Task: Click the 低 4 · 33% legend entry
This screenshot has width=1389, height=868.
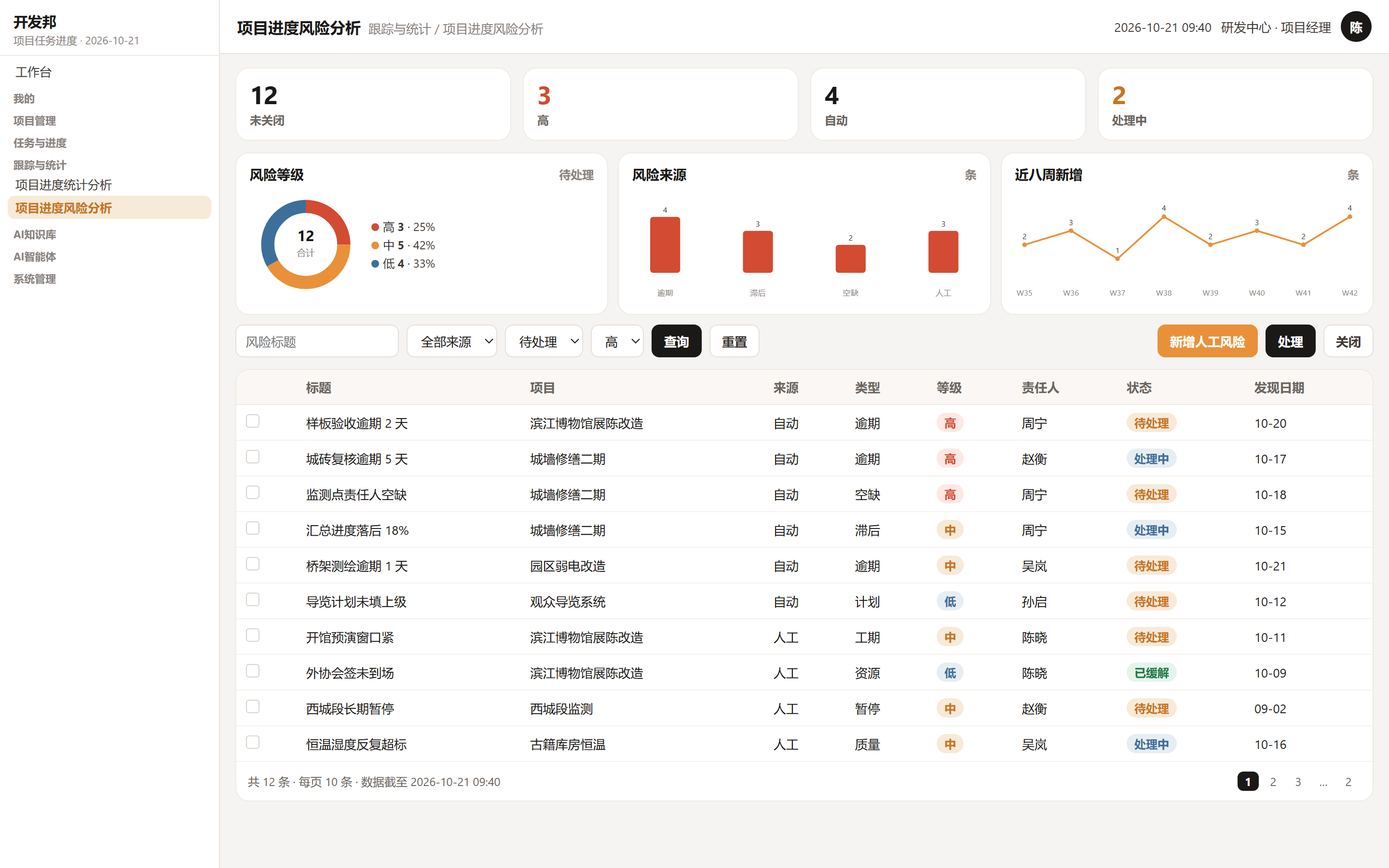Action: (x=404, y=264)
